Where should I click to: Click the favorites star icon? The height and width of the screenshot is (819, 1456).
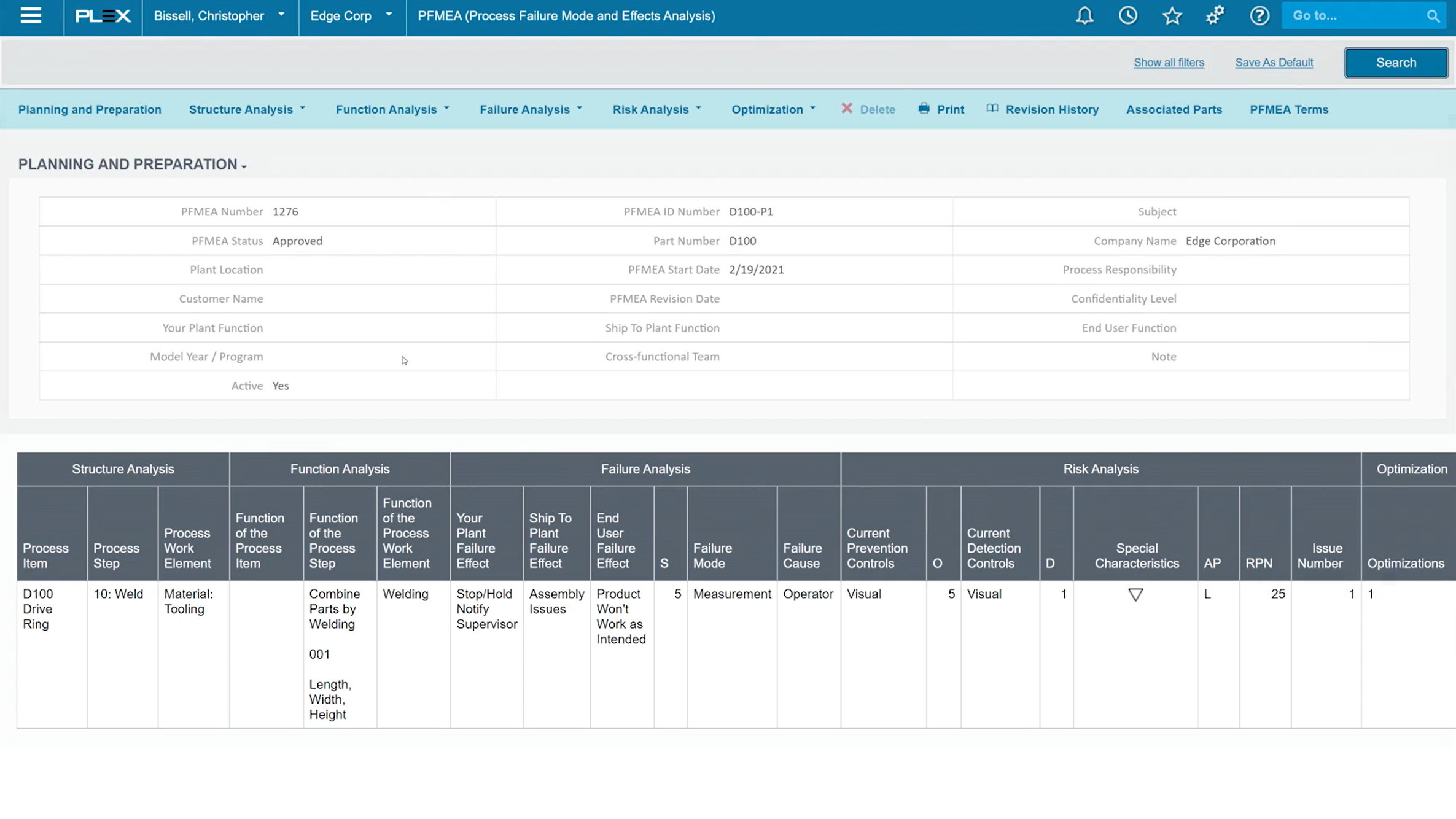tap(1172, 16)
